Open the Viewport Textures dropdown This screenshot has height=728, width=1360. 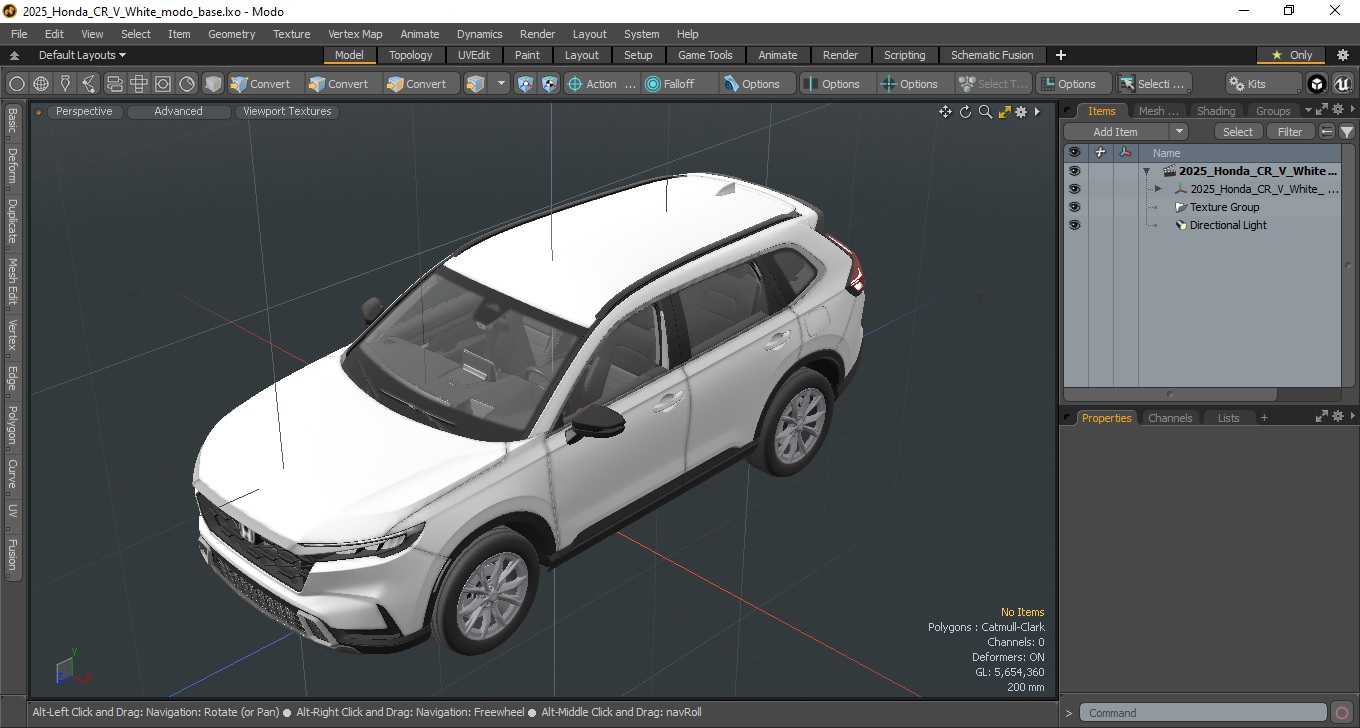[287, 112]
